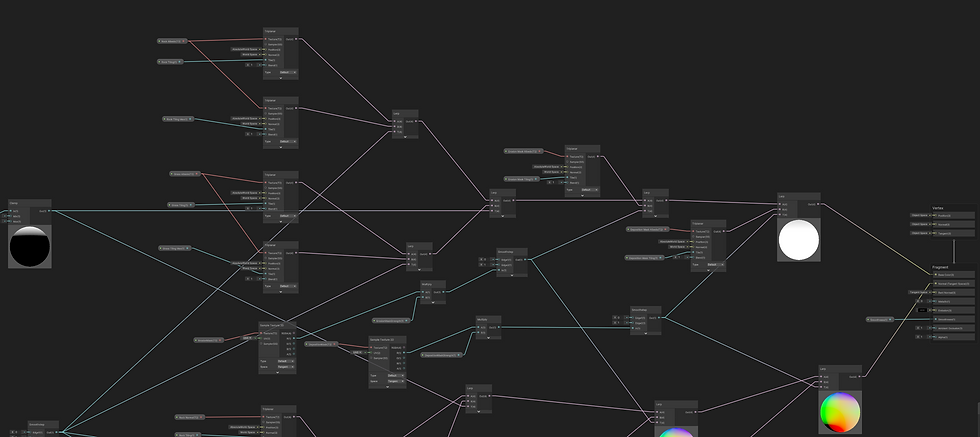980x437 pixels.
Task: Click Tangent Space label beside Bent Normal
Action: click(x=918, y=292)
